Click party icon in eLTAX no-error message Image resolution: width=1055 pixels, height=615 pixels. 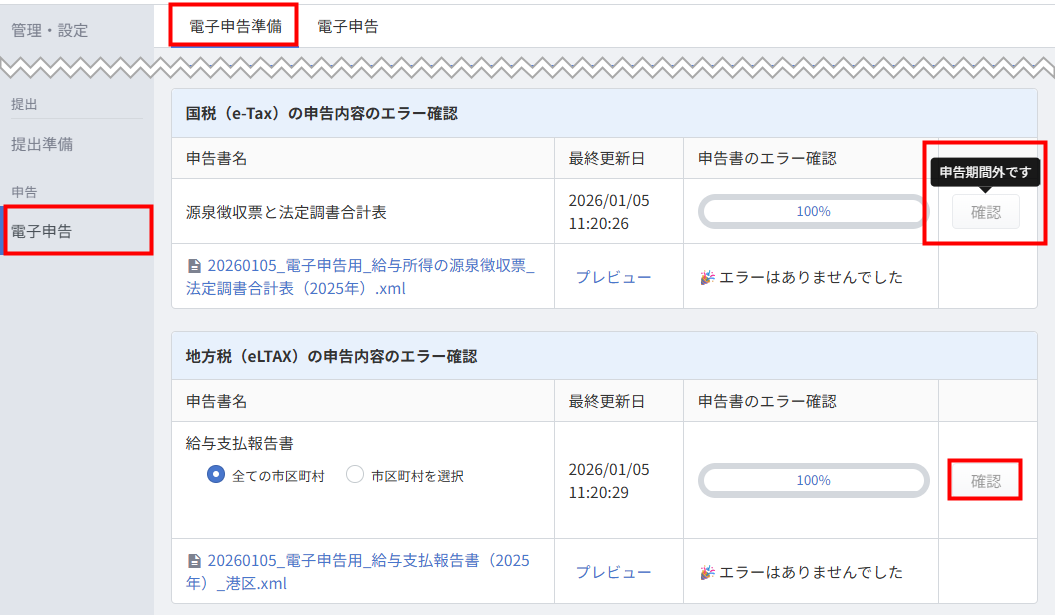707,572
